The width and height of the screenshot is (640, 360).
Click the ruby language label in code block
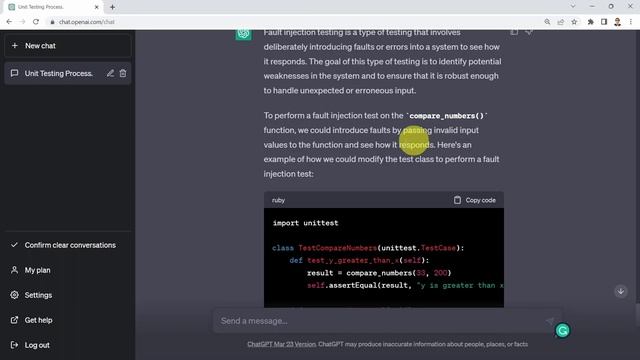point(278,200)
